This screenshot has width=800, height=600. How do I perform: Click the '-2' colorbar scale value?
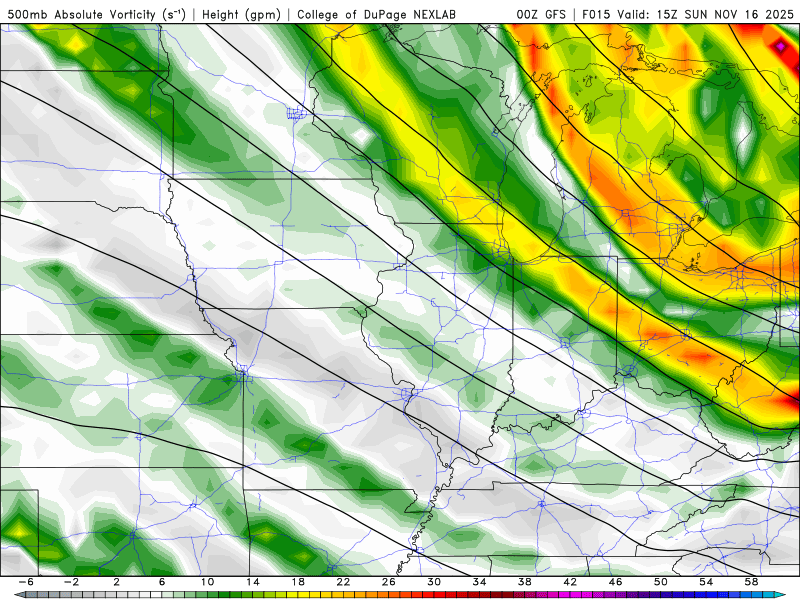click(71, 582)
